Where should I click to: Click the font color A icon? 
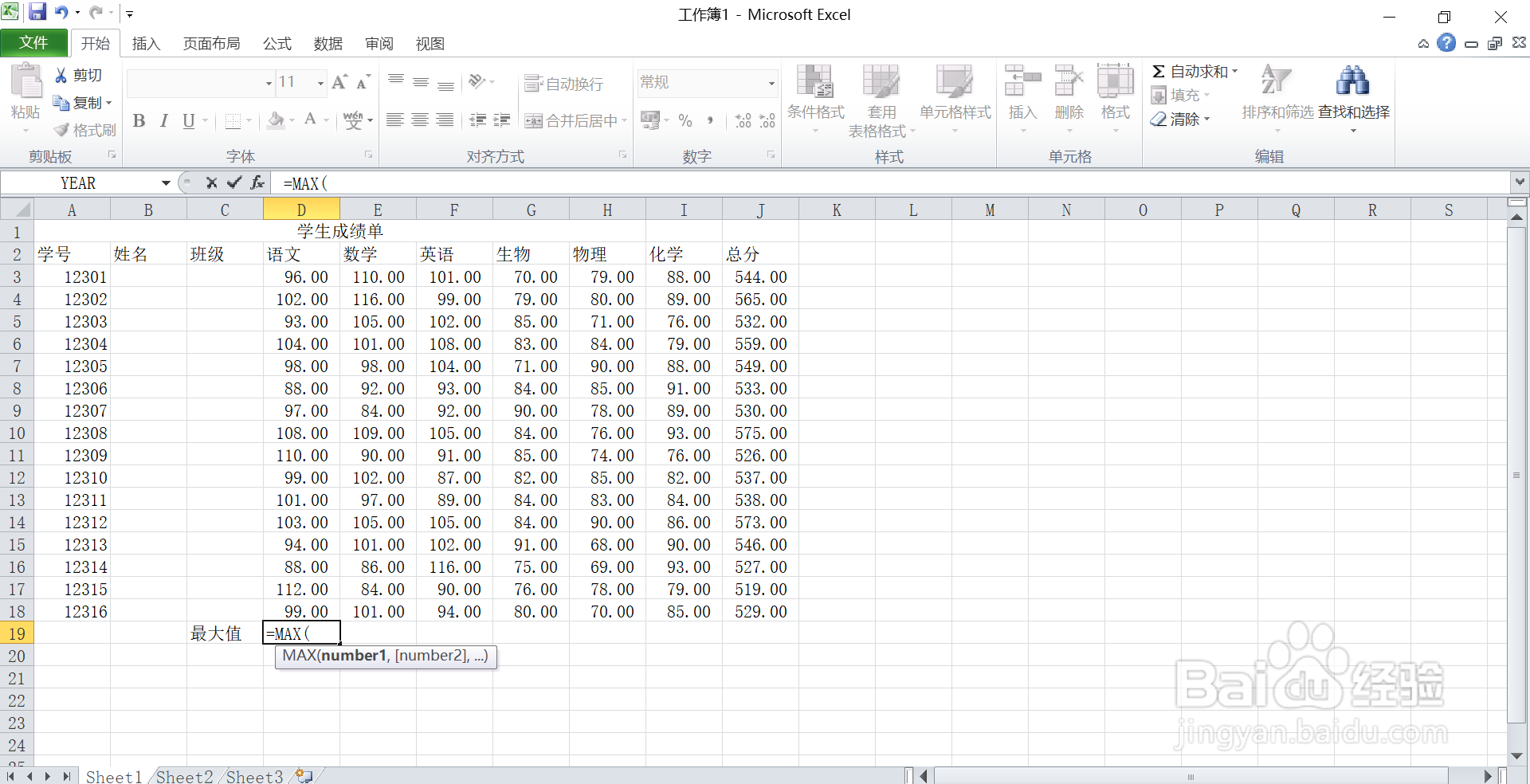tap(311, 120)
